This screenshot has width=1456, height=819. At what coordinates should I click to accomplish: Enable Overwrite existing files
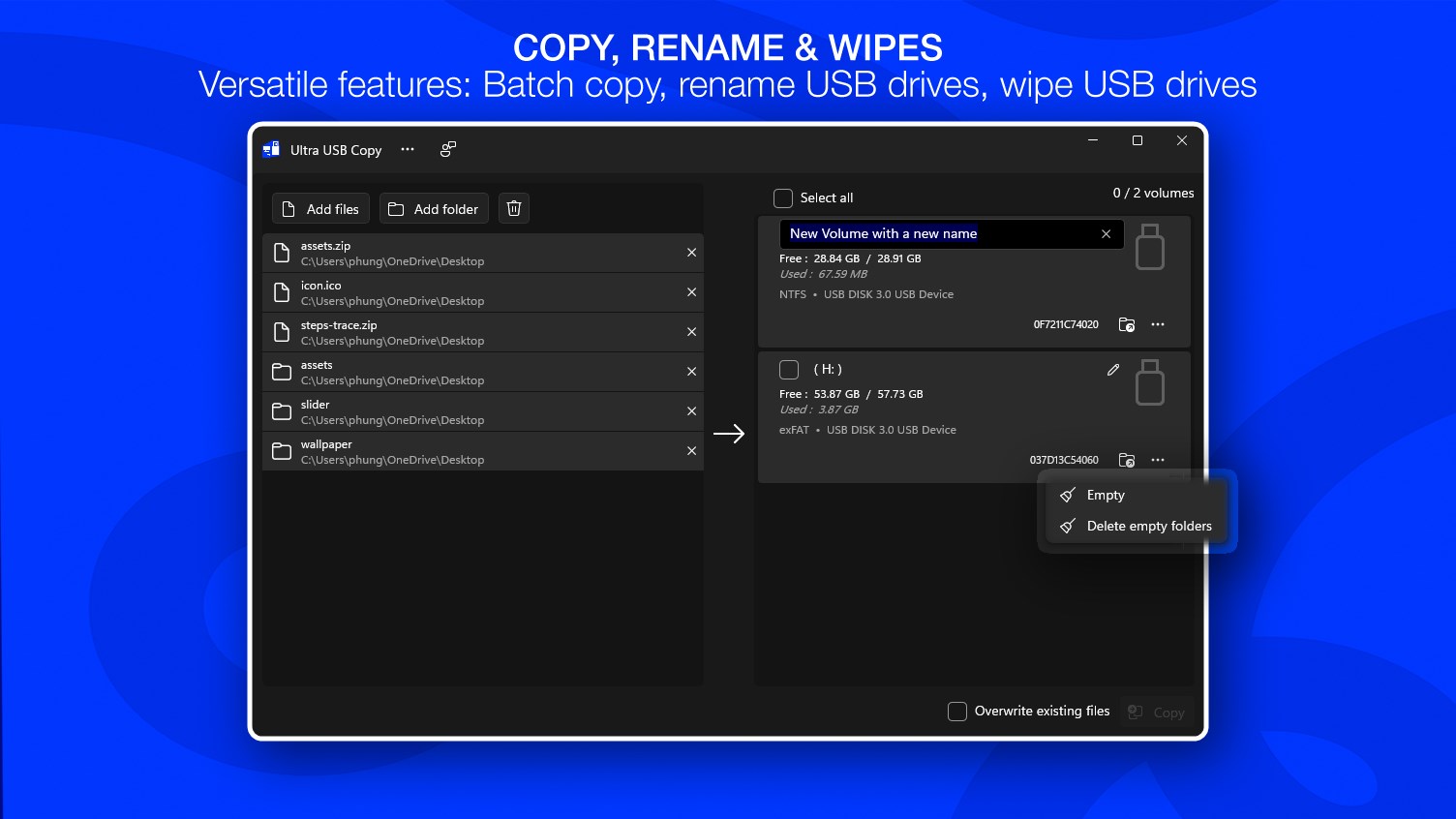pos(957,712)
